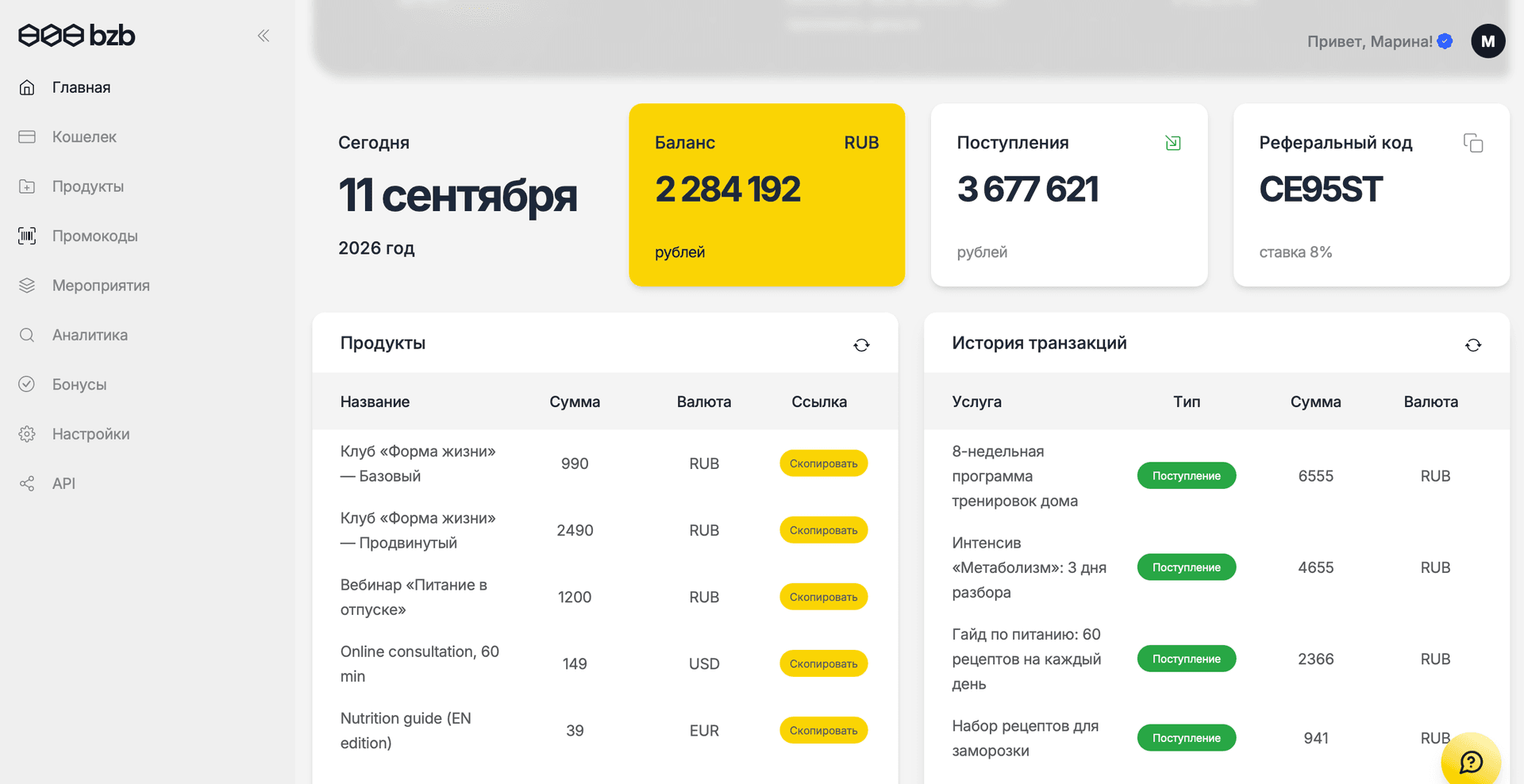Click the bzb logo
This screenshot has height=784, width=1524.
tap(76, 35)
